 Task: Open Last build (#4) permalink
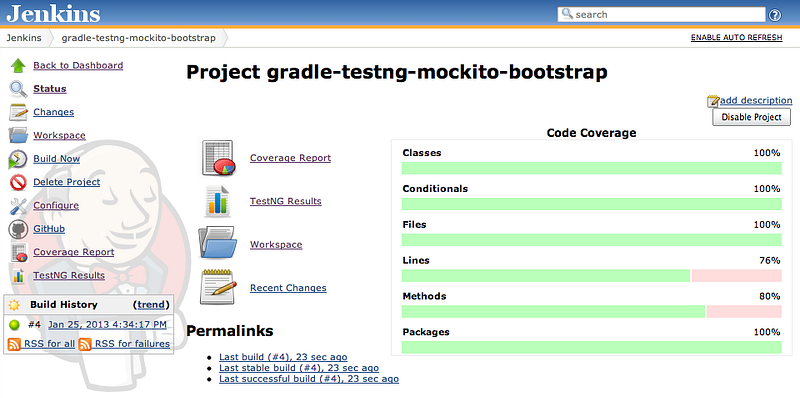(283, 357)
